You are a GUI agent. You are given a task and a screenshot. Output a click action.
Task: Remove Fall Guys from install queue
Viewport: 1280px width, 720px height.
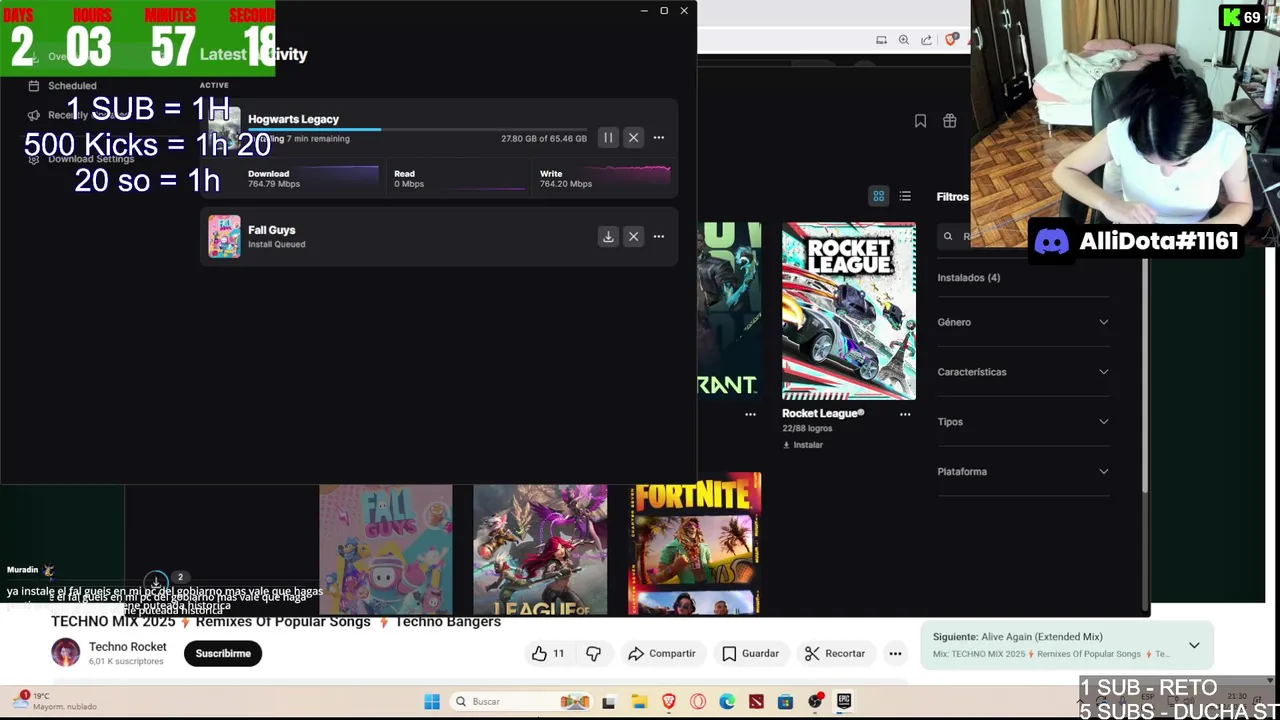click(x=633, y=237)
